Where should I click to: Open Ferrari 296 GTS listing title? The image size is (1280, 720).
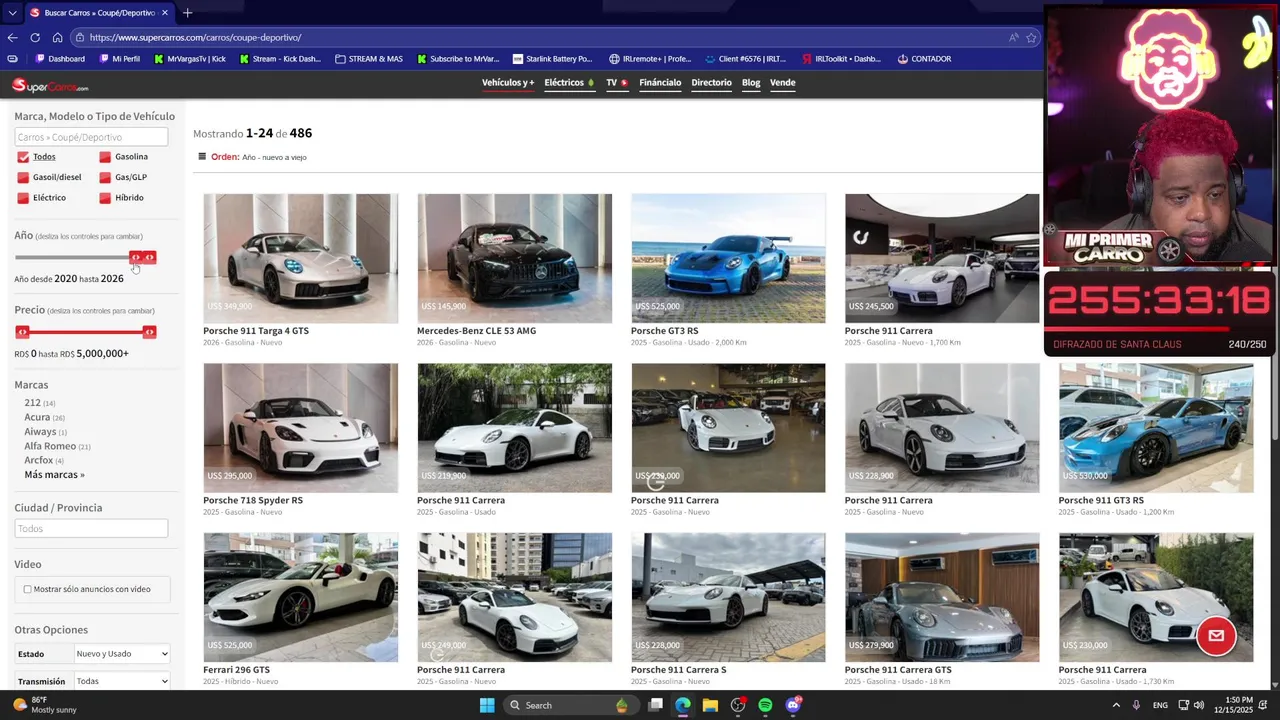pyautogui.click(x=236, y=670)
